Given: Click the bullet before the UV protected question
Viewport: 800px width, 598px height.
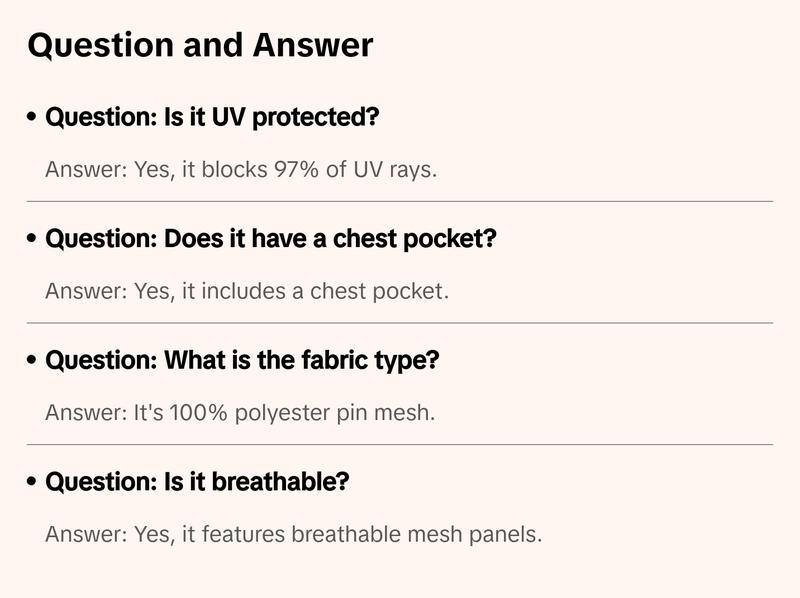Looking at the screenshot, I should point(33,118).
